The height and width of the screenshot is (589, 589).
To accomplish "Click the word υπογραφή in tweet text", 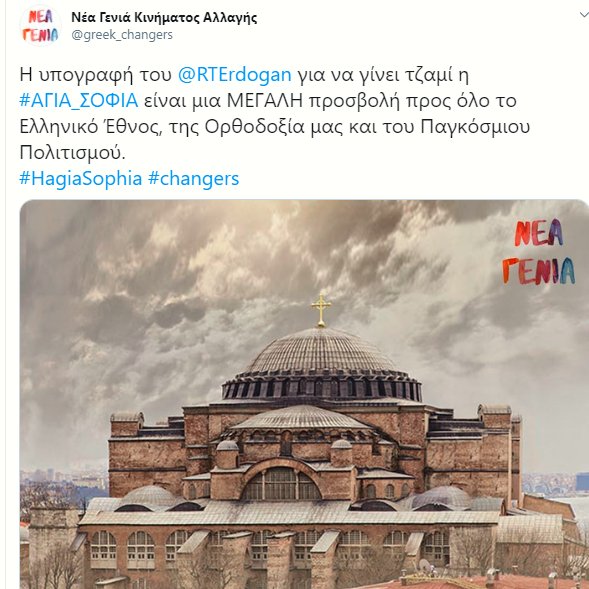I will tap(86, 75).
